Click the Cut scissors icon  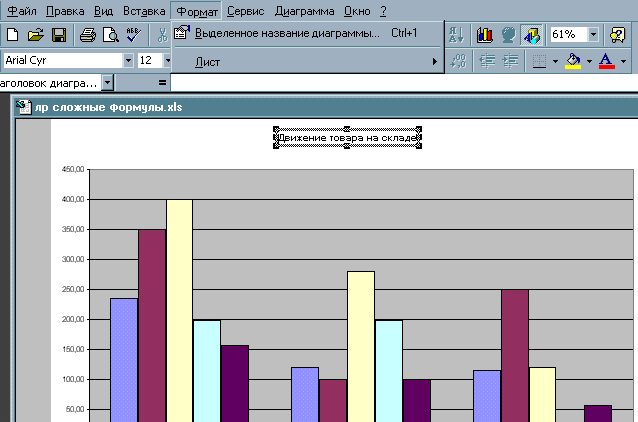coord(162,35)
